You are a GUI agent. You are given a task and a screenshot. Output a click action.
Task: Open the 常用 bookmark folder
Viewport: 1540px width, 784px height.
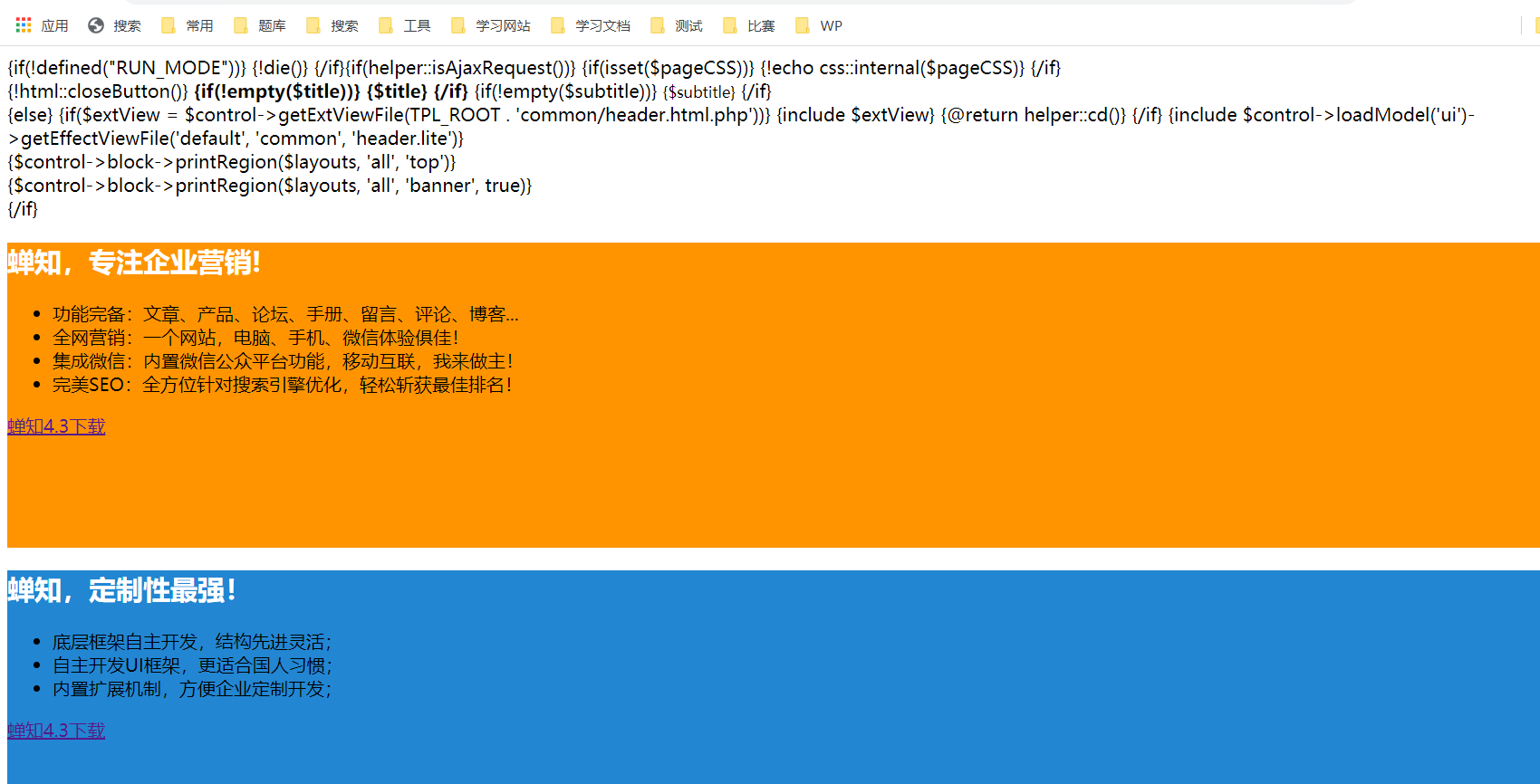188,25
